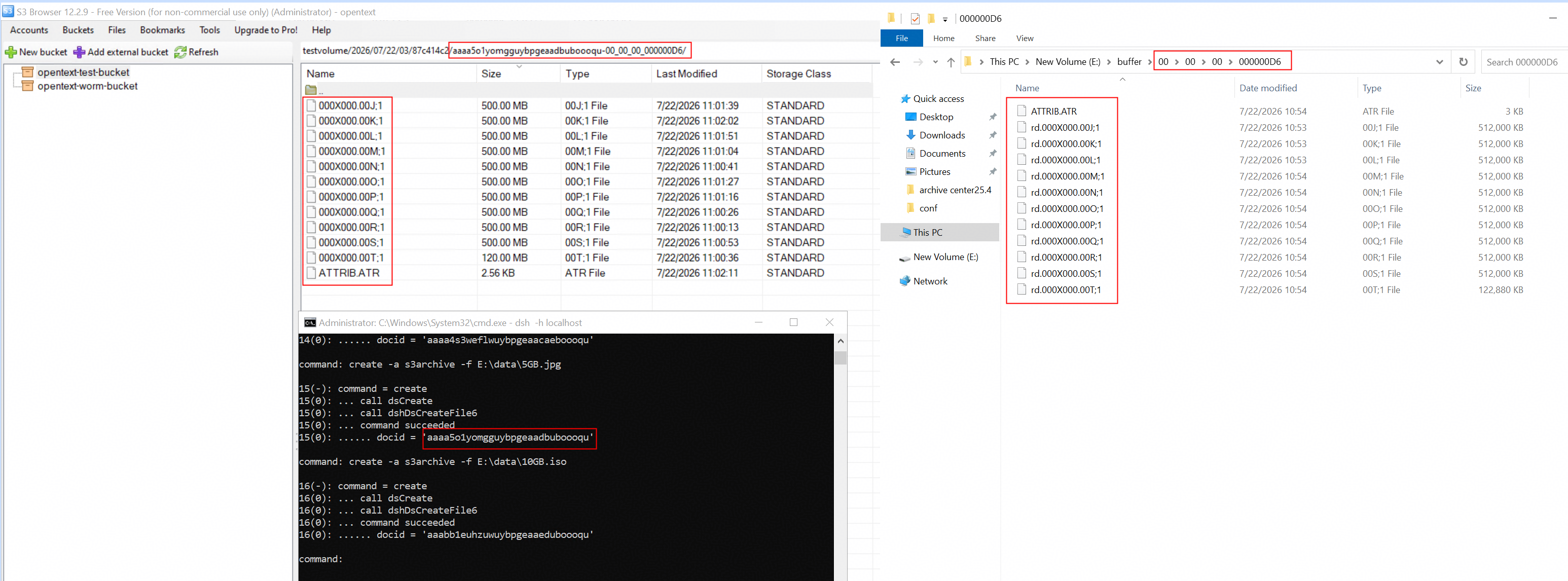Image resolution: width=1568 pixels, height=581 pixels.
Task: Open Desktop in navigation pane
Action: tap(935, 117)
